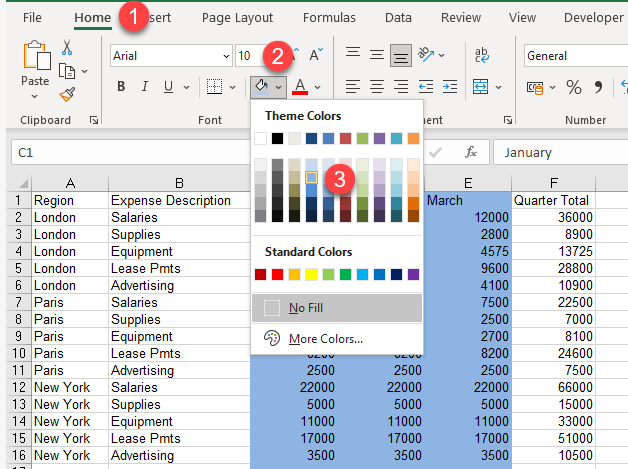The image size is (628, 469).
Task: Toggle Underline formatting
Action: [169, 87]
